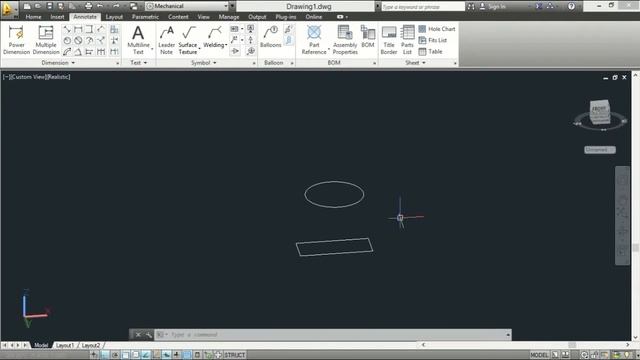
Task: Expand the Text panel dropdown
Action: [x=139, y=63]
